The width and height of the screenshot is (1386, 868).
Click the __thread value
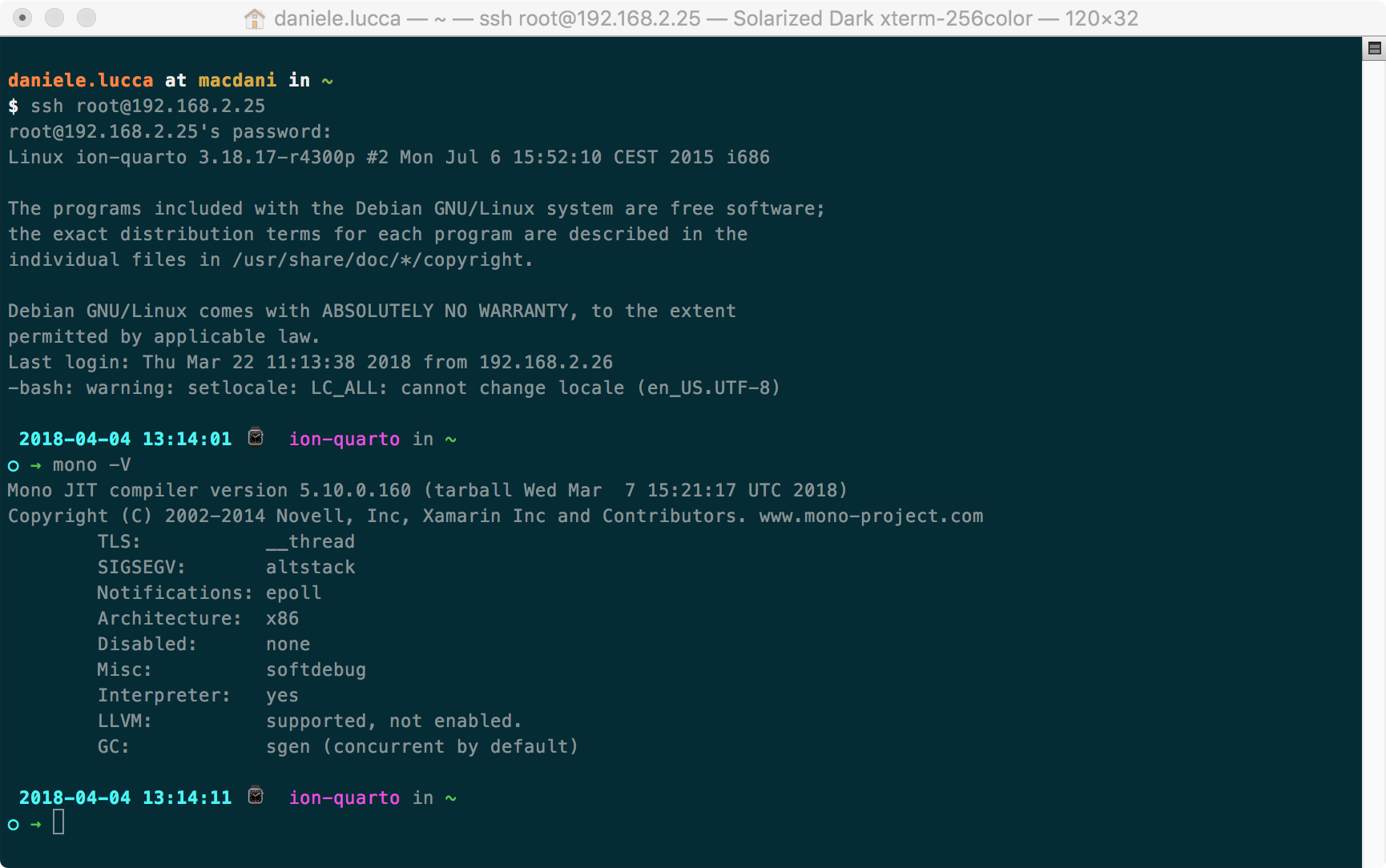311,541
